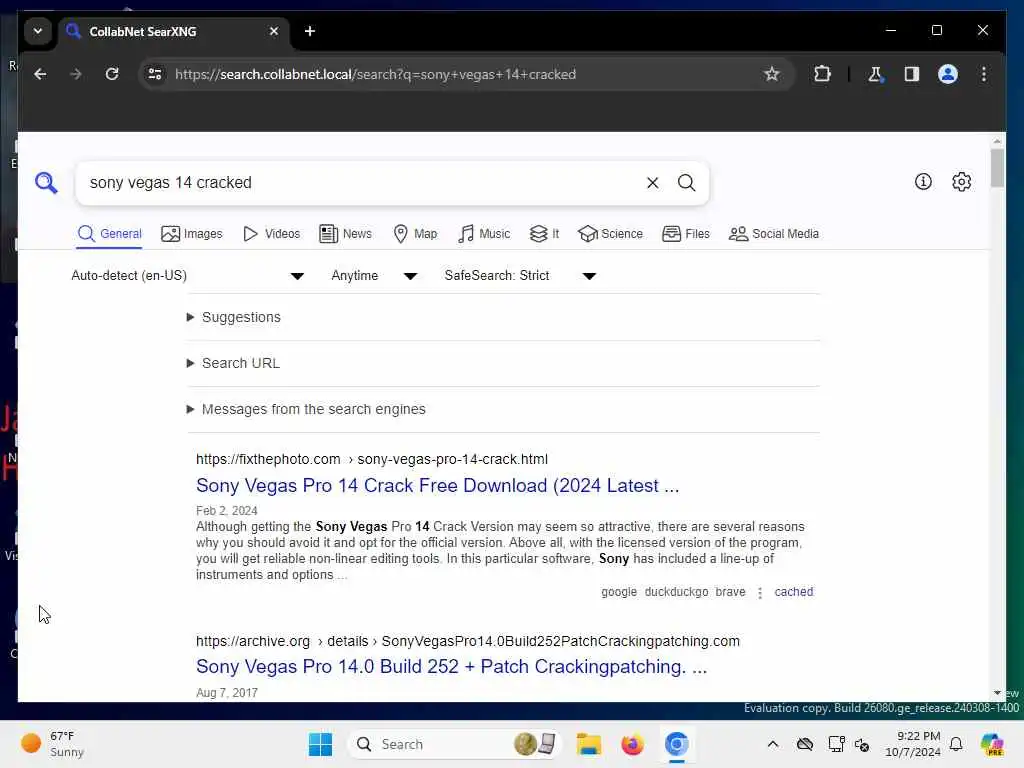Click the SearXNG logo magnifier
The image size is (1024, 768).
46,183
